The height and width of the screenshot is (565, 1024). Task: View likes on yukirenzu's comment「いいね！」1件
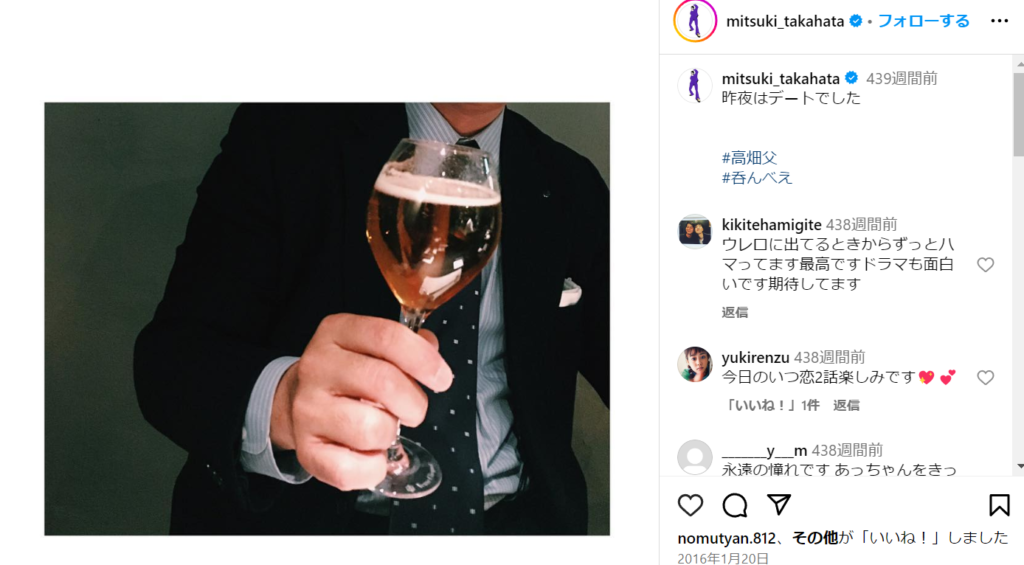[771, 405]
